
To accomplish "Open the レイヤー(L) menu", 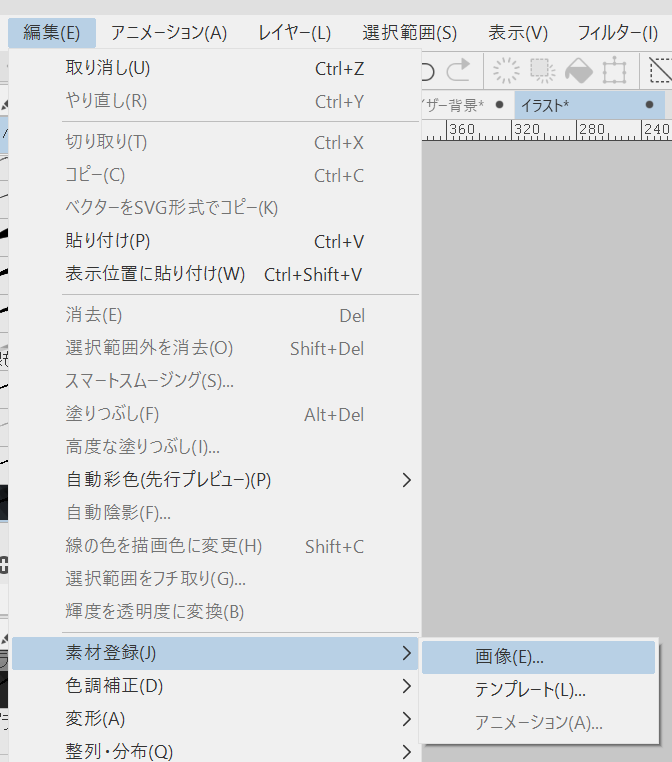I will tap(294, 33).
